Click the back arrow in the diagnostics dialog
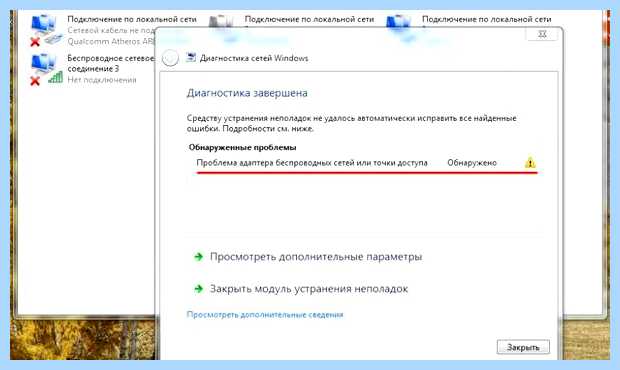Image resolution: width=620 pixels, height=370 pixels. click(170, 59)
